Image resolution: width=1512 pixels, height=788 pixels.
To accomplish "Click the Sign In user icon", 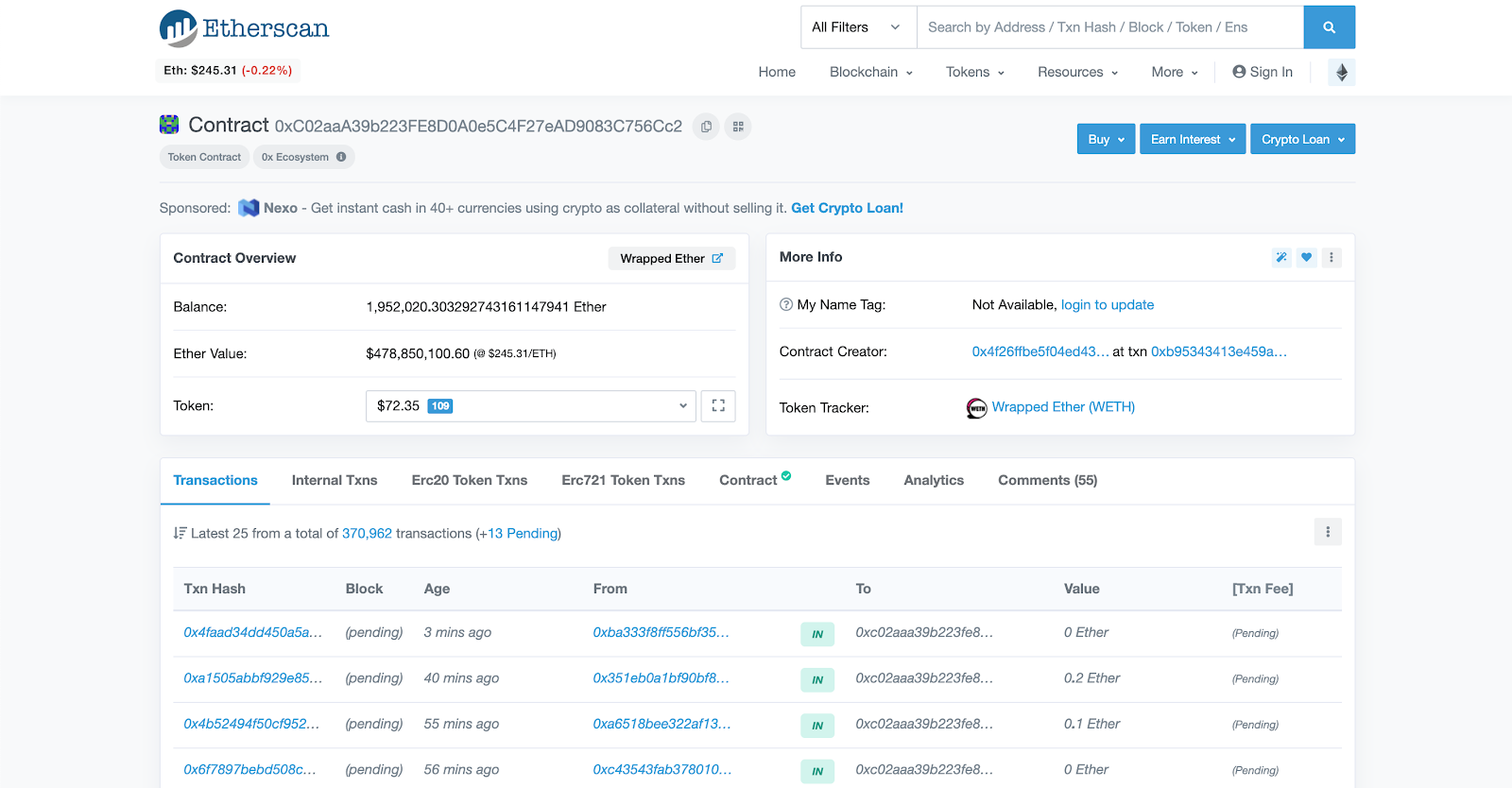I will [1239, 72].
